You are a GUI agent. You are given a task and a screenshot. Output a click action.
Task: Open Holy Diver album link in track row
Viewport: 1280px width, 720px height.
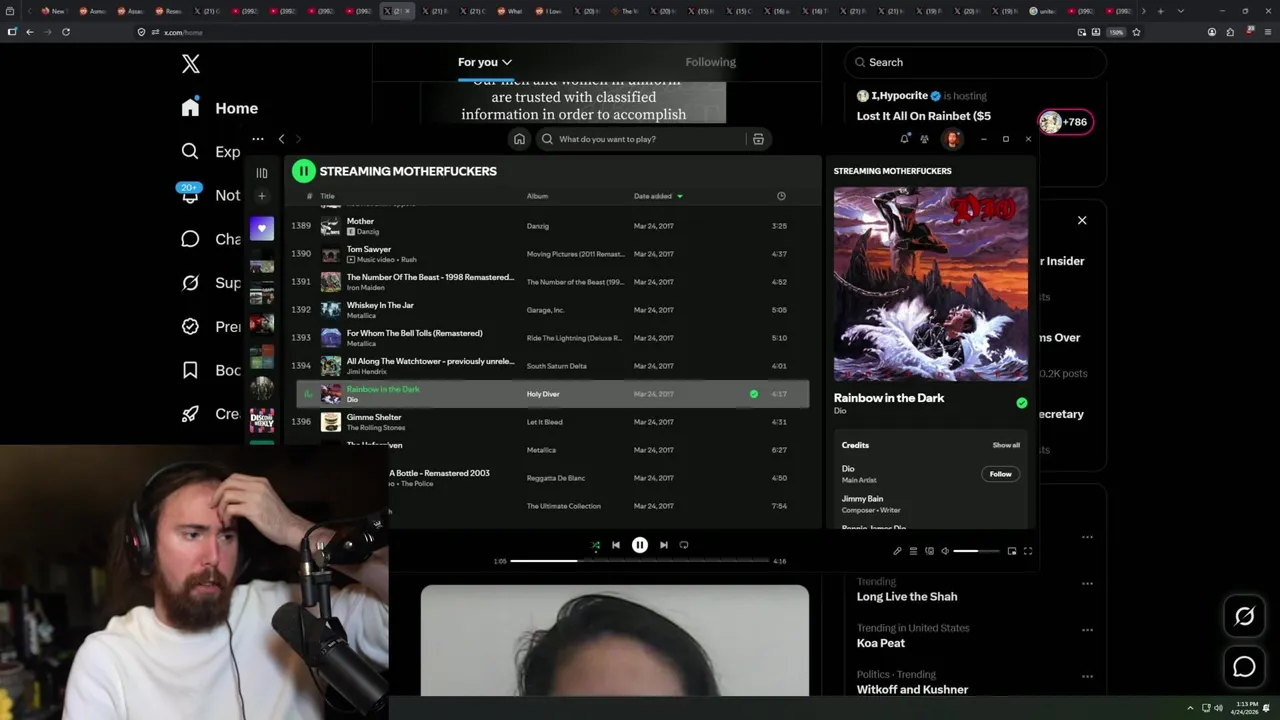[543, 394]
